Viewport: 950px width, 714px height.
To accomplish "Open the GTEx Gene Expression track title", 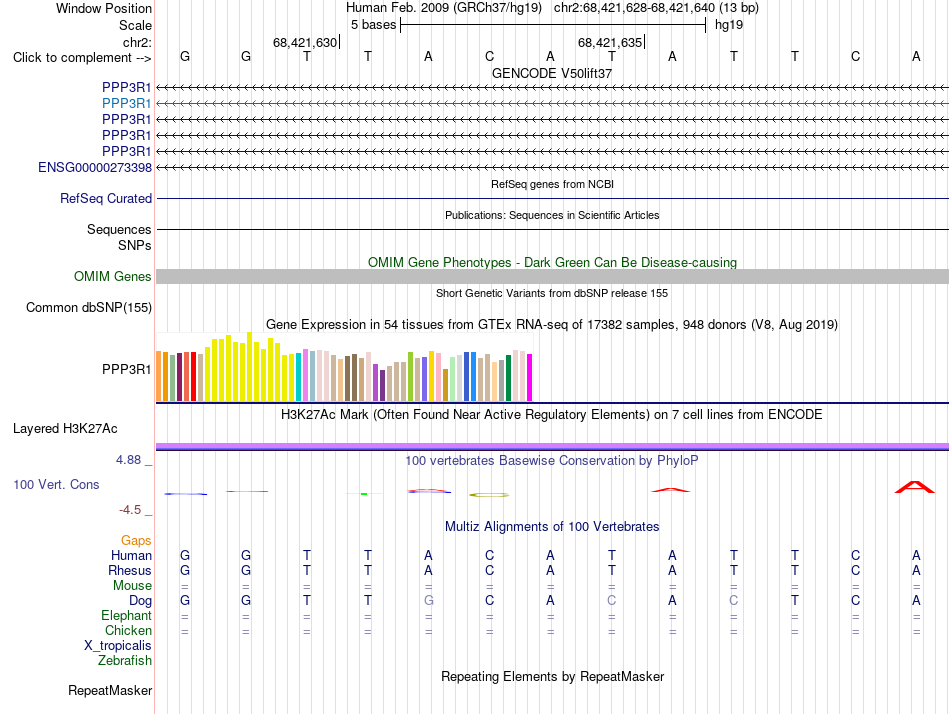I will coord(552,325).
